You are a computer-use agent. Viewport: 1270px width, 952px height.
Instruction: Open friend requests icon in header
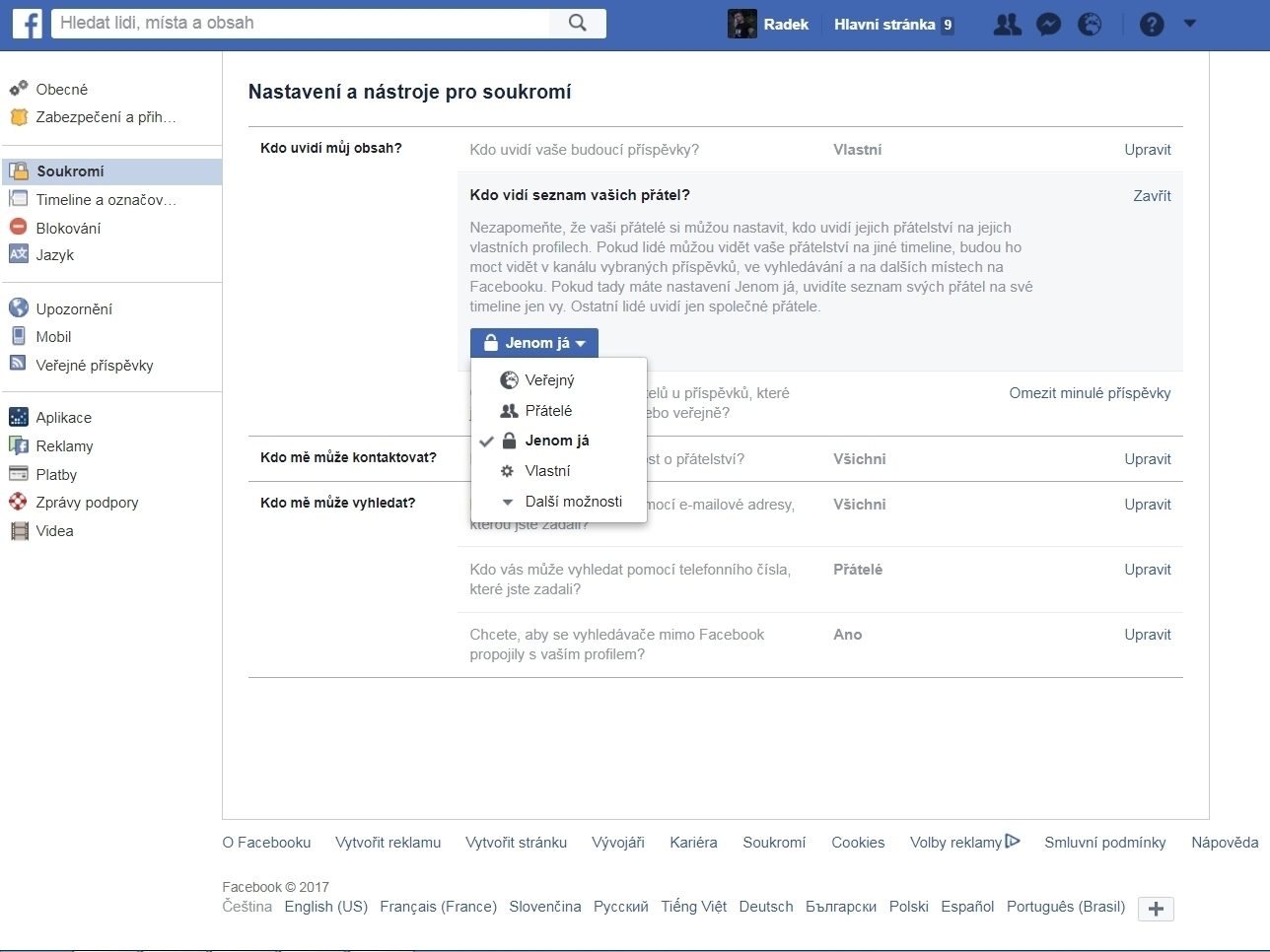pyautogui.click(x=1007, y=25)
